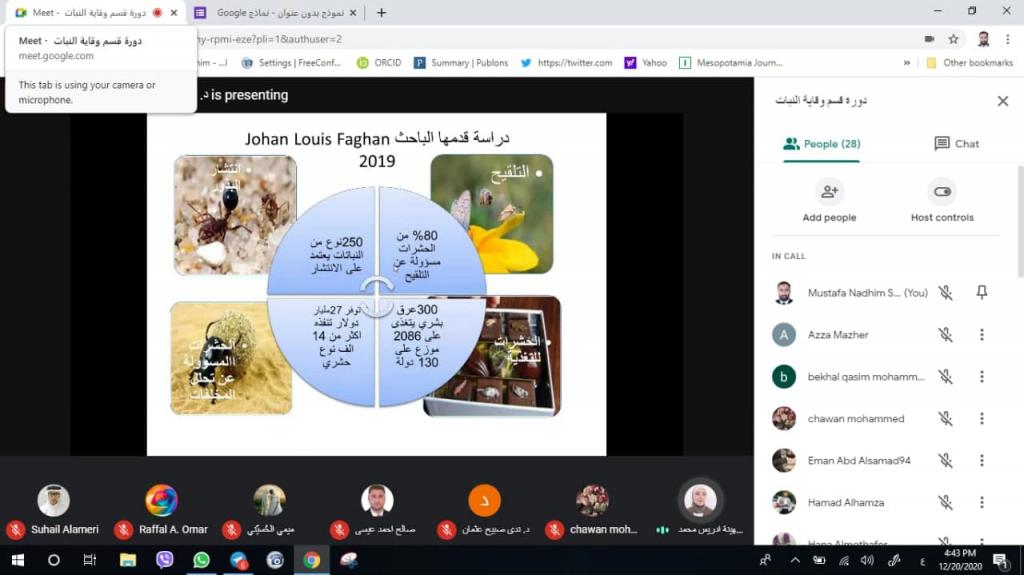1024x575 pixels.
Task: Open more options for Eman Abd Alsamad94
Action: (982, 461)
